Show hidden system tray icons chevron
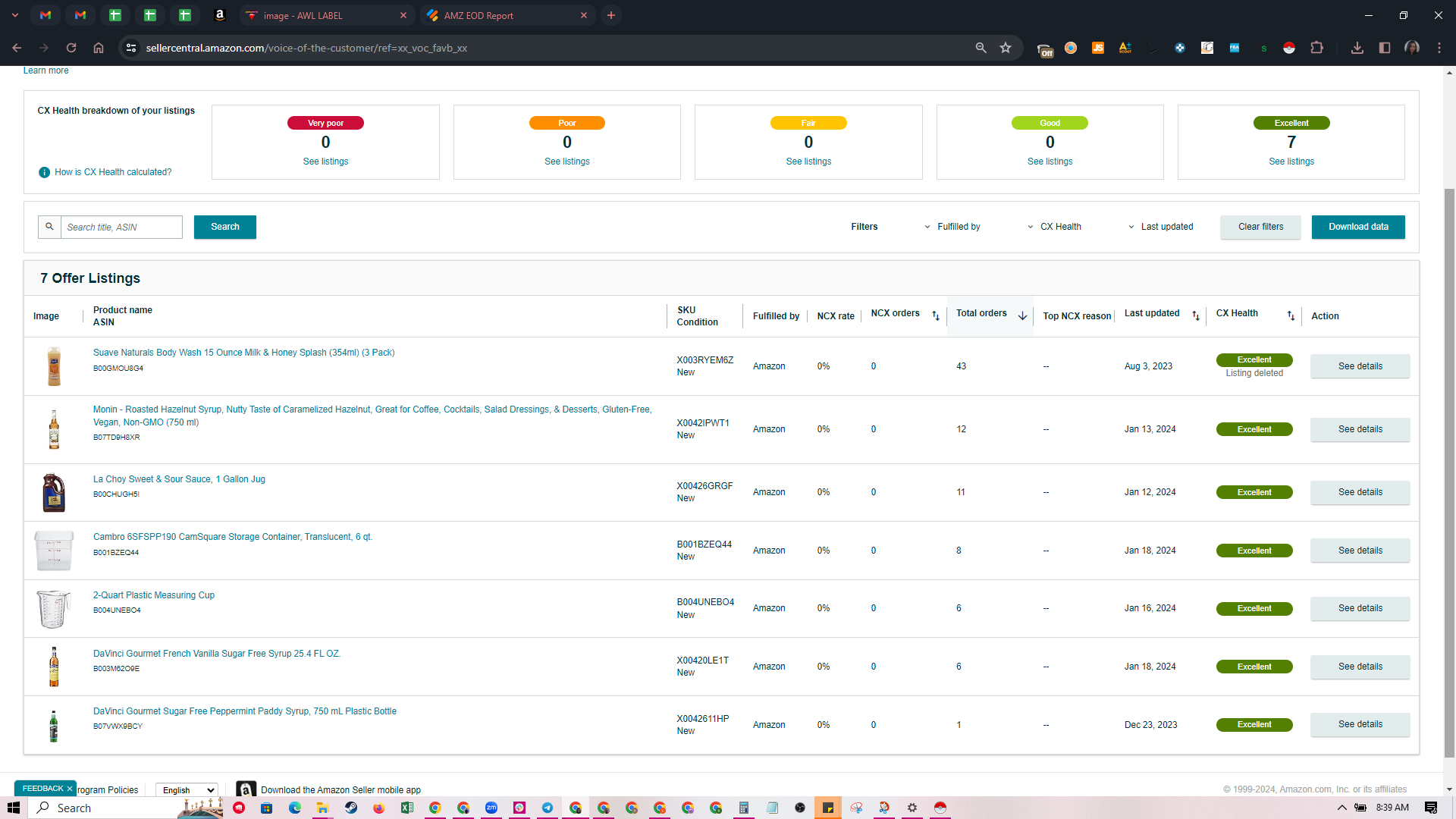 [x=1341, y=808]
